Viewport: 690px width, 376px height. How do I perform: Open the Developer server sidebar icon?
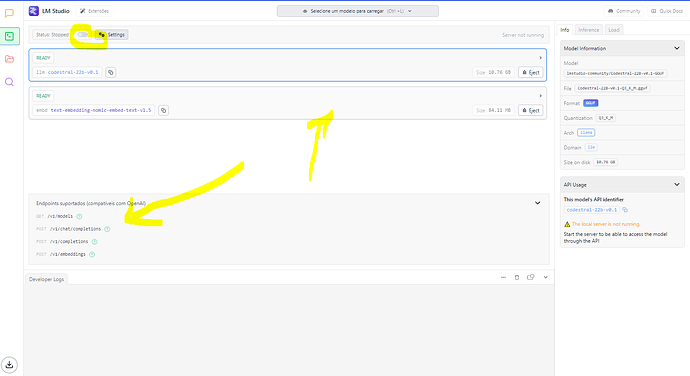click(x=9, y=36)
